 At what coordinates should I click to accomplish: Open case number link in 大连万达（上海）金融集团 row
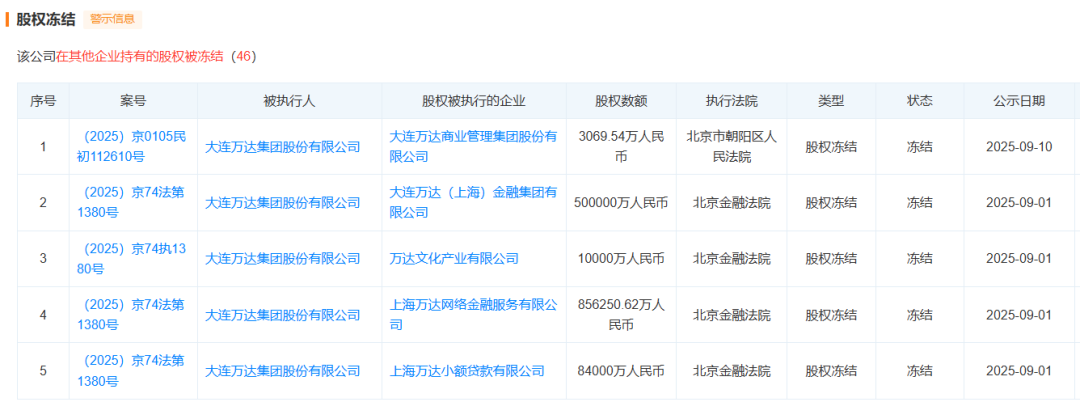(x=132, y=203)
